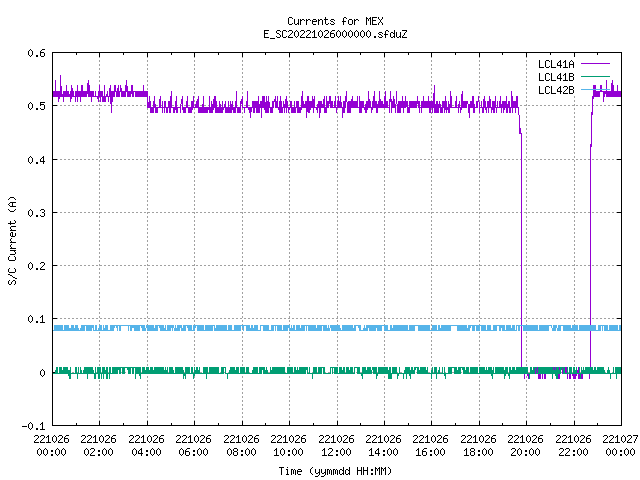Click the x-axis tick 221027 00:00

(620, 446)
